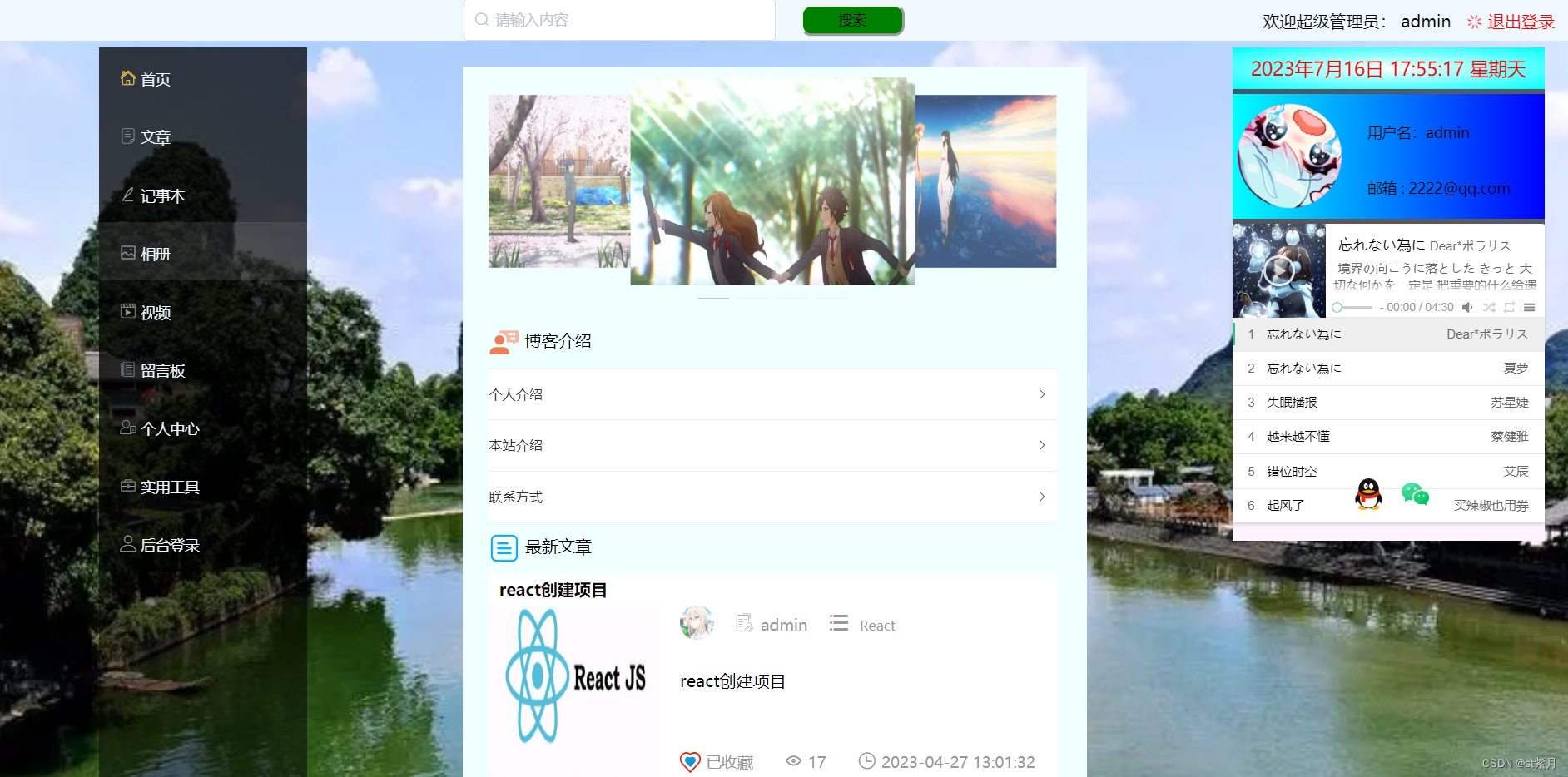The image size is (1568, 777).
Task: Mute the music player volume
Action: point(1467,307)
